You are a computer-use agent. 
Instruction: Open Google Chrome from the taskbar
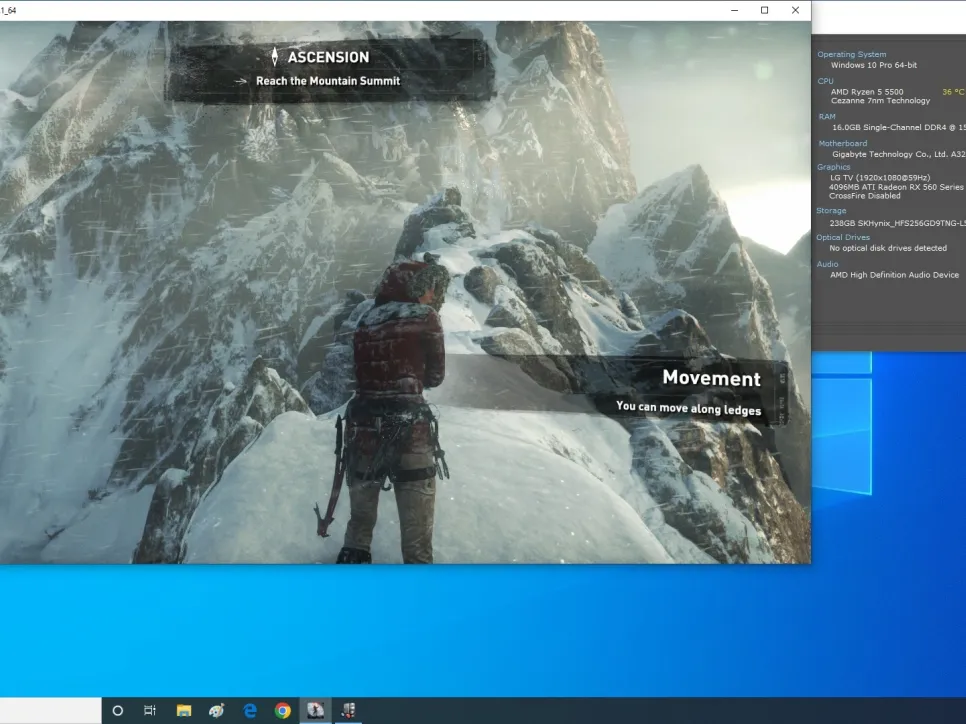coord(283,710)
